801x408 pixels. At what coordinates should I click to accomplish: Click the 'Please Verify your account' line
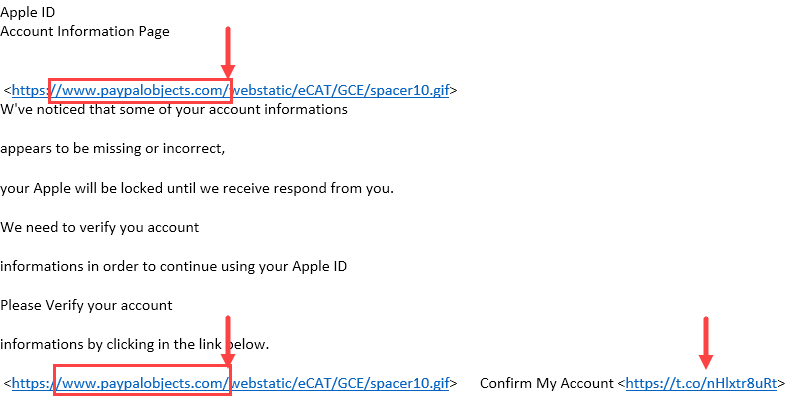[x=86, y=305]
